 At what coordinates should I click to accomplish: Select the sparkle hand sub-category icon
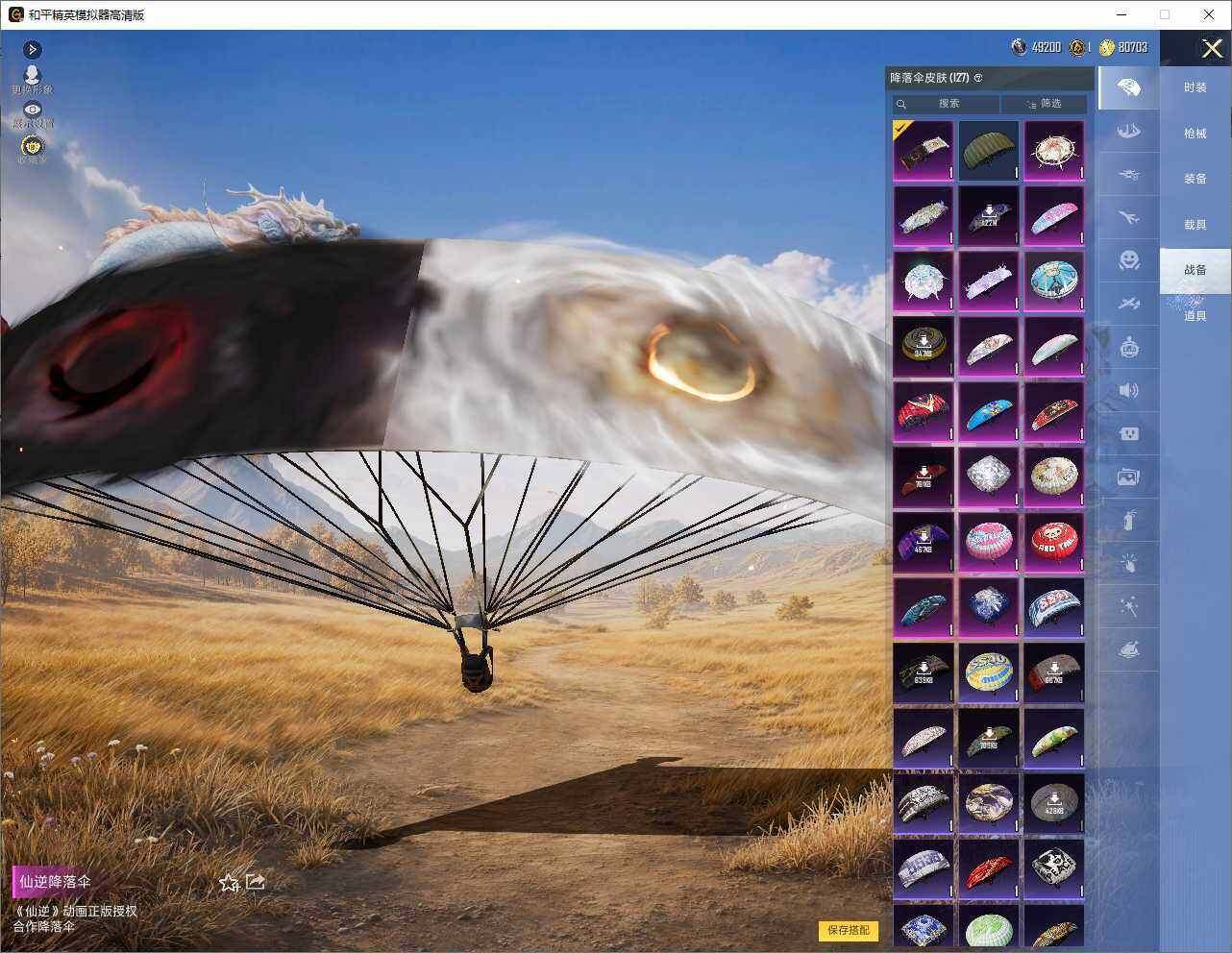tap(1128, 564)
